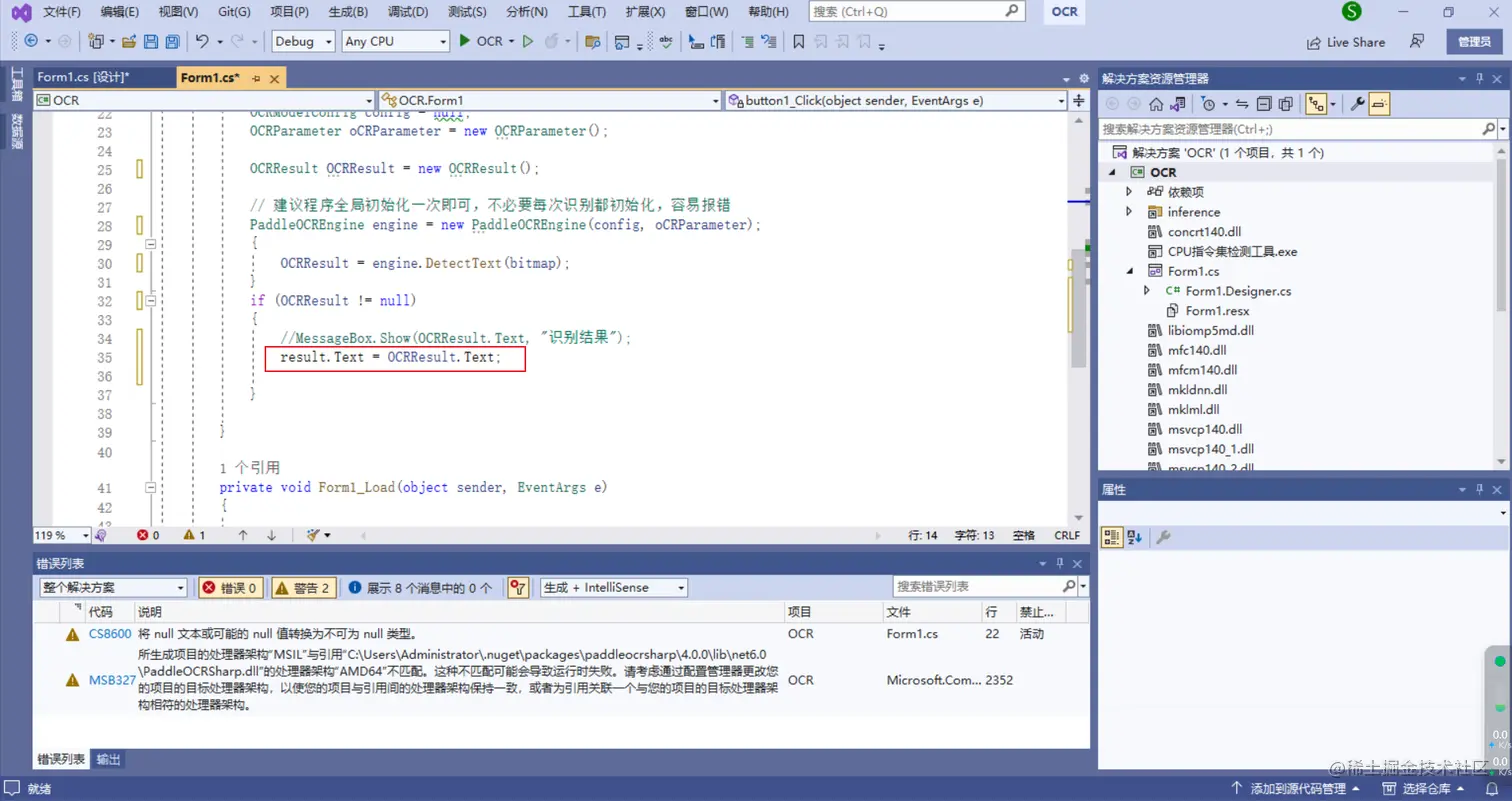
Task: Click the Save All toolbar icon
Action: click(x=172, y=42)
